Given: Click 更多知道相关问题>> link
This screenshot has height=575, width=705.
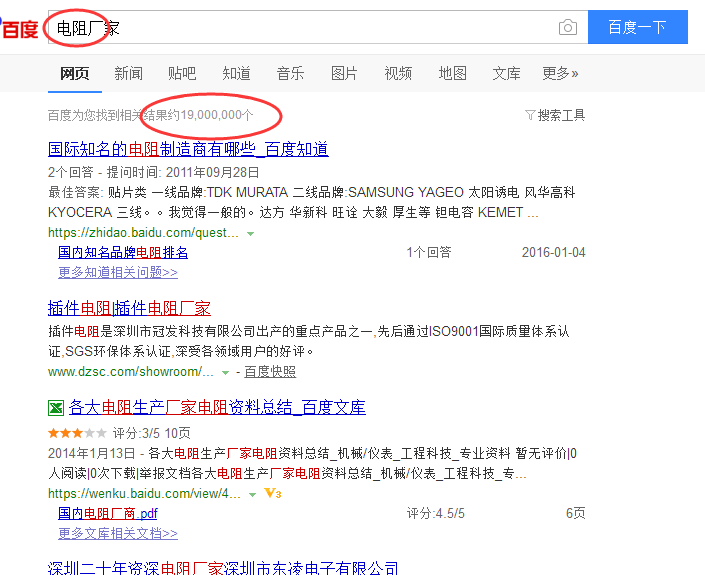Looking at the screenshot, I should coord(118,272).
